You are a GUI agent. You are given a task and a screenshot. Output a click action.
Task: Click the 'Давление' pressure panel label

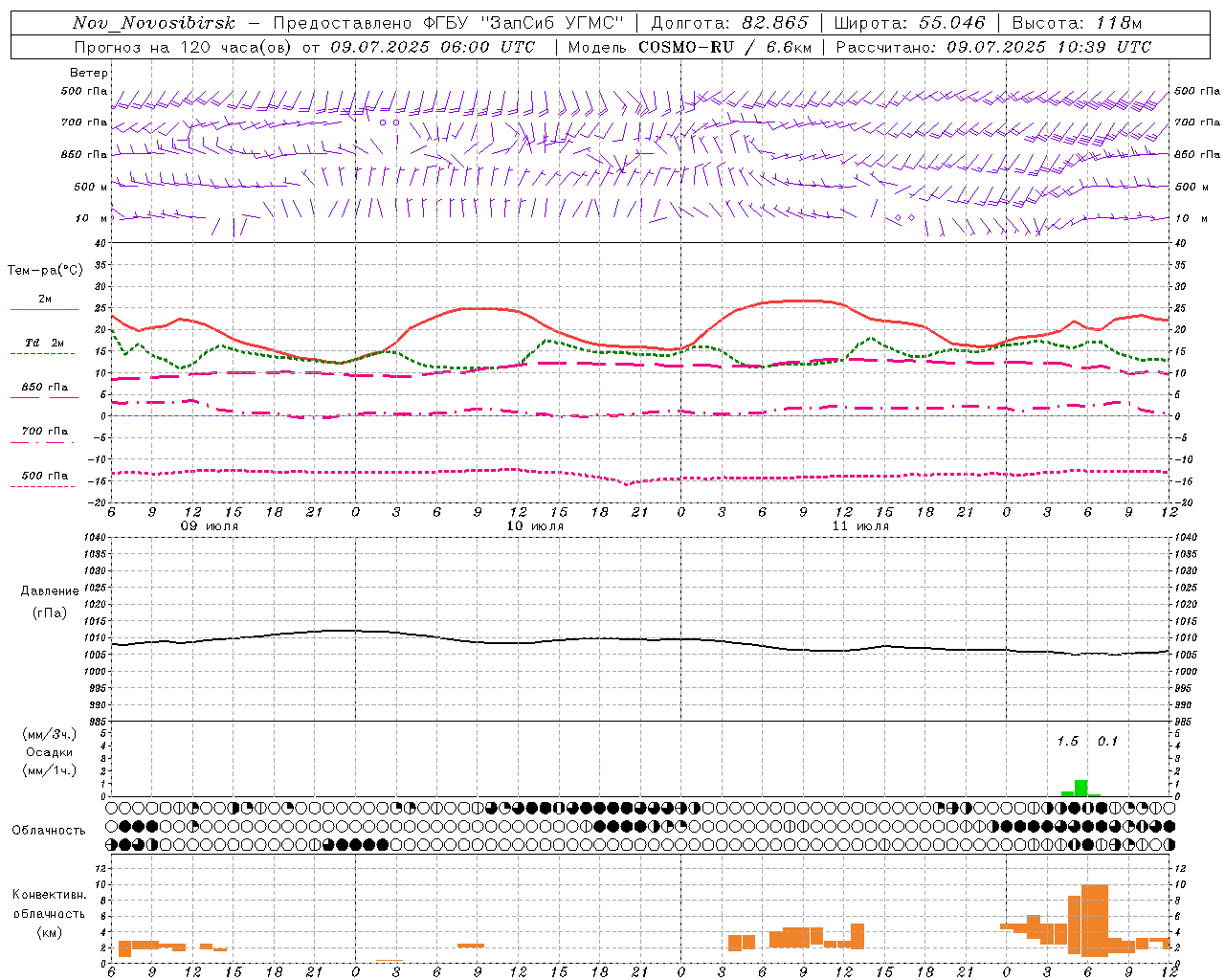tap(50, 591)
